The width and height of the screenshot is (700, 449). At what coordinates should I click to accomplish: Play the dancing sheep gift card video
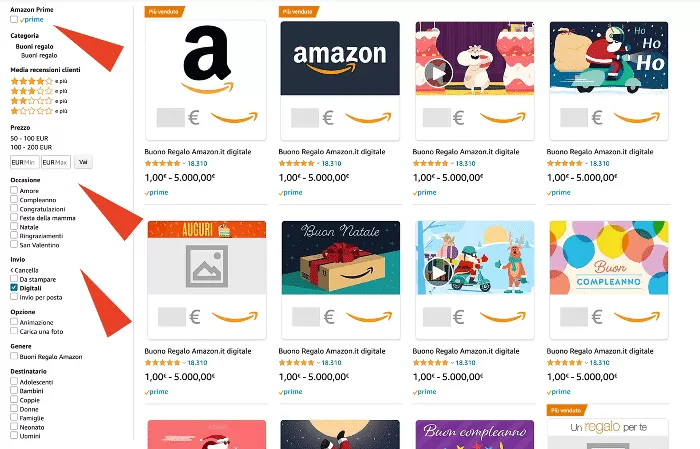tap(436, 73)
